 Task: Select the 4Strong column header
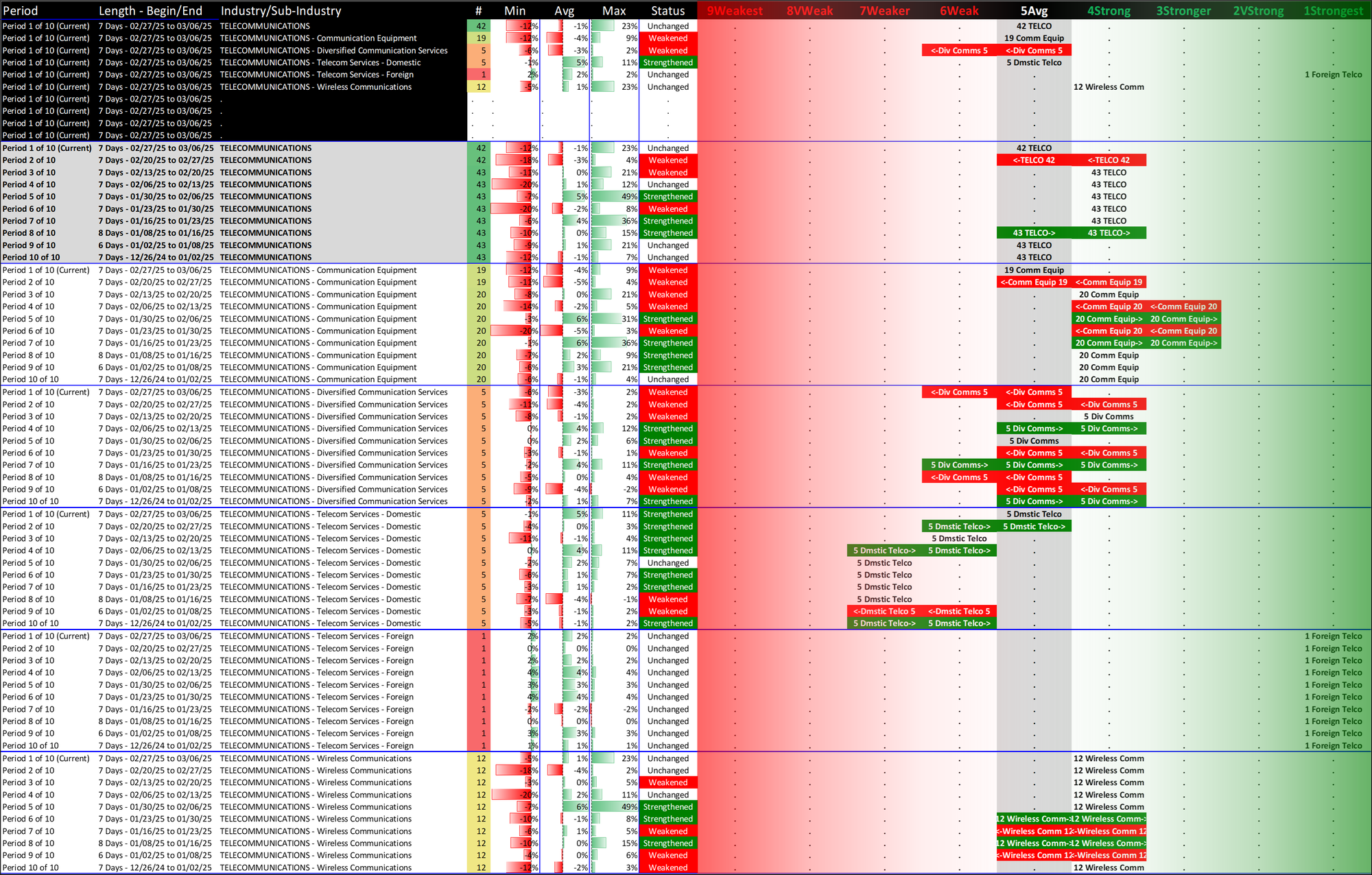(1109, 11)
